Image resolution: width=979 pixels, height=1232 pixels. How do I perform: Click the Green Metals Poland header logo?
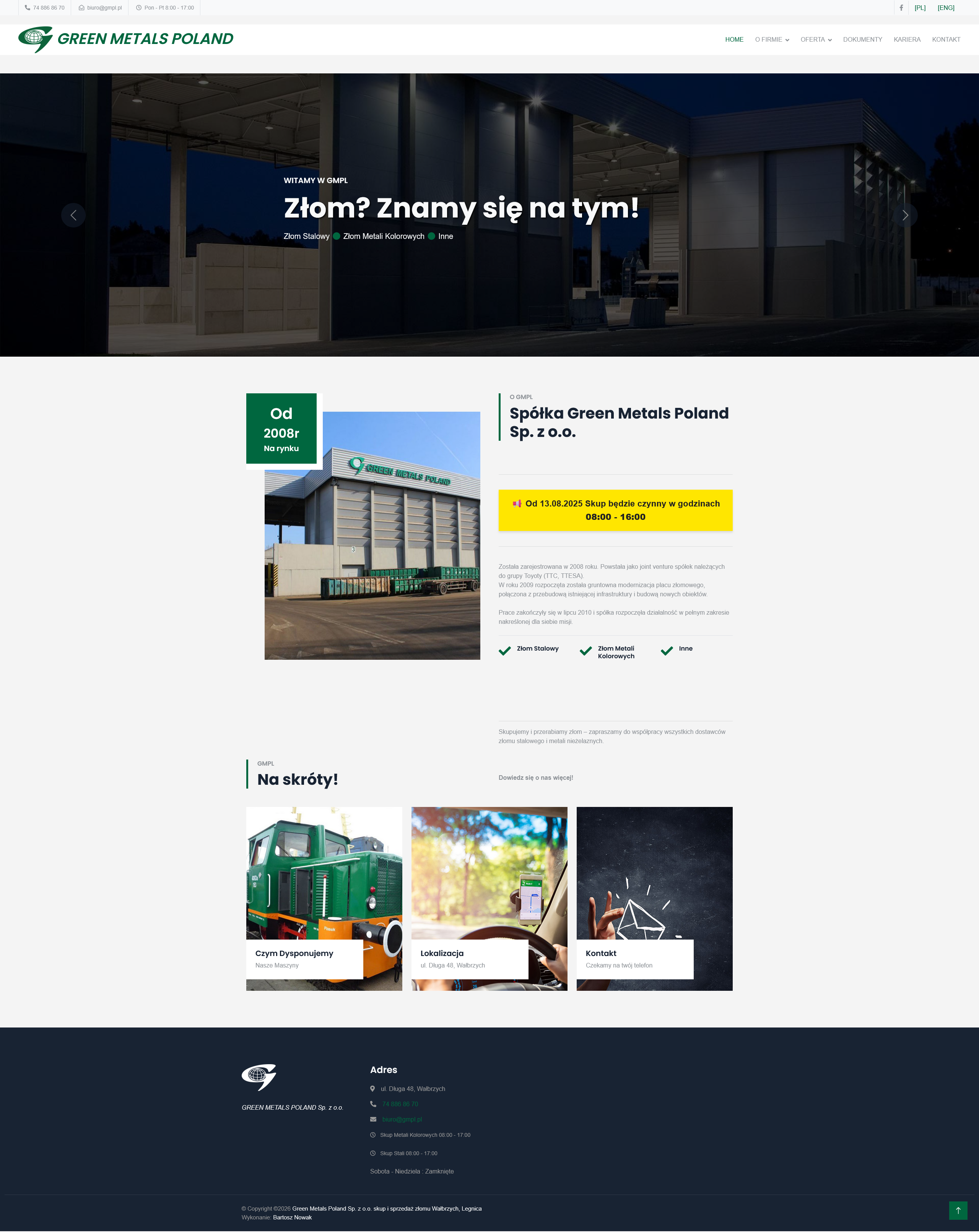[x=126, y=39]
